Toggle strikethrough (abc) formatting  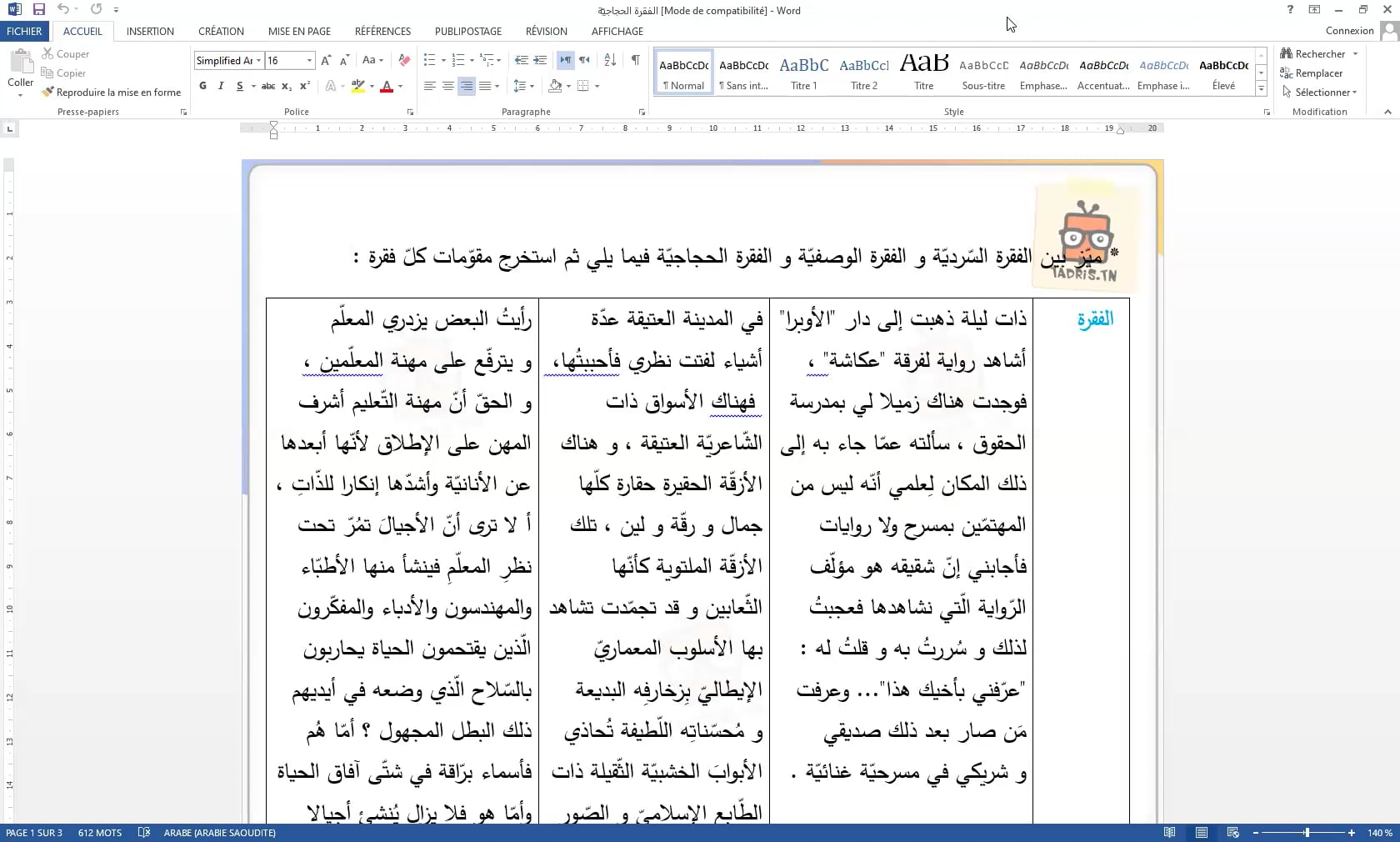point(268,86)
